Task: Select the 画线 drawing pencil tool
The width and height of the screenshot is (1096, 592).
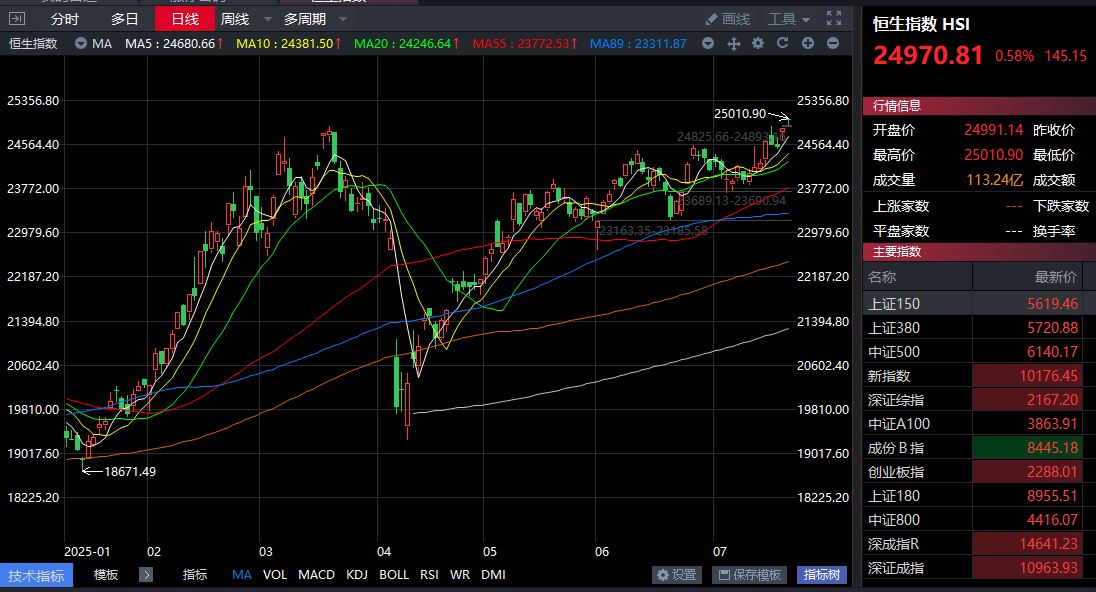Action: (x=727, y=19)
